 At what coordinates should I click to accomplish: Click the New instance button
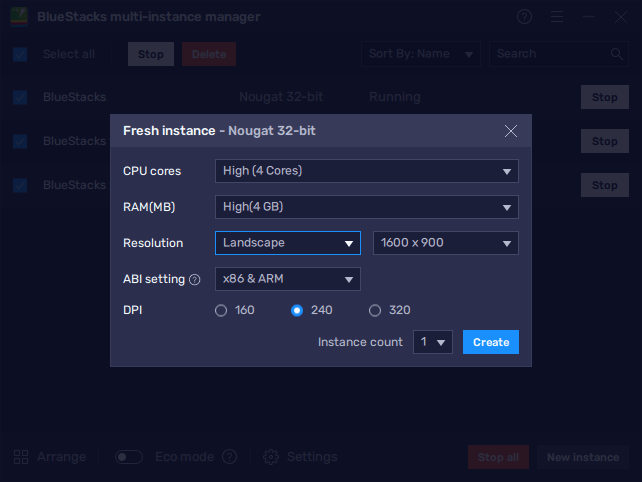[x=583, y=457]
